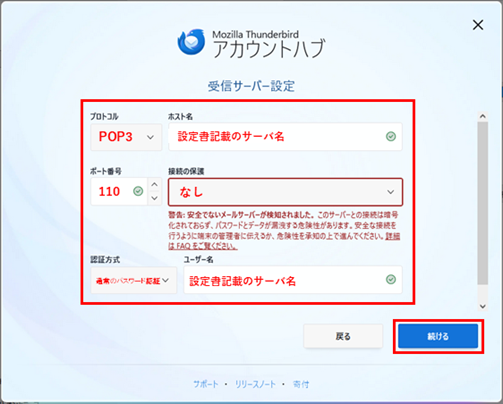Close the Account Hub dialog
503x404 pixels.
(478, 25)
